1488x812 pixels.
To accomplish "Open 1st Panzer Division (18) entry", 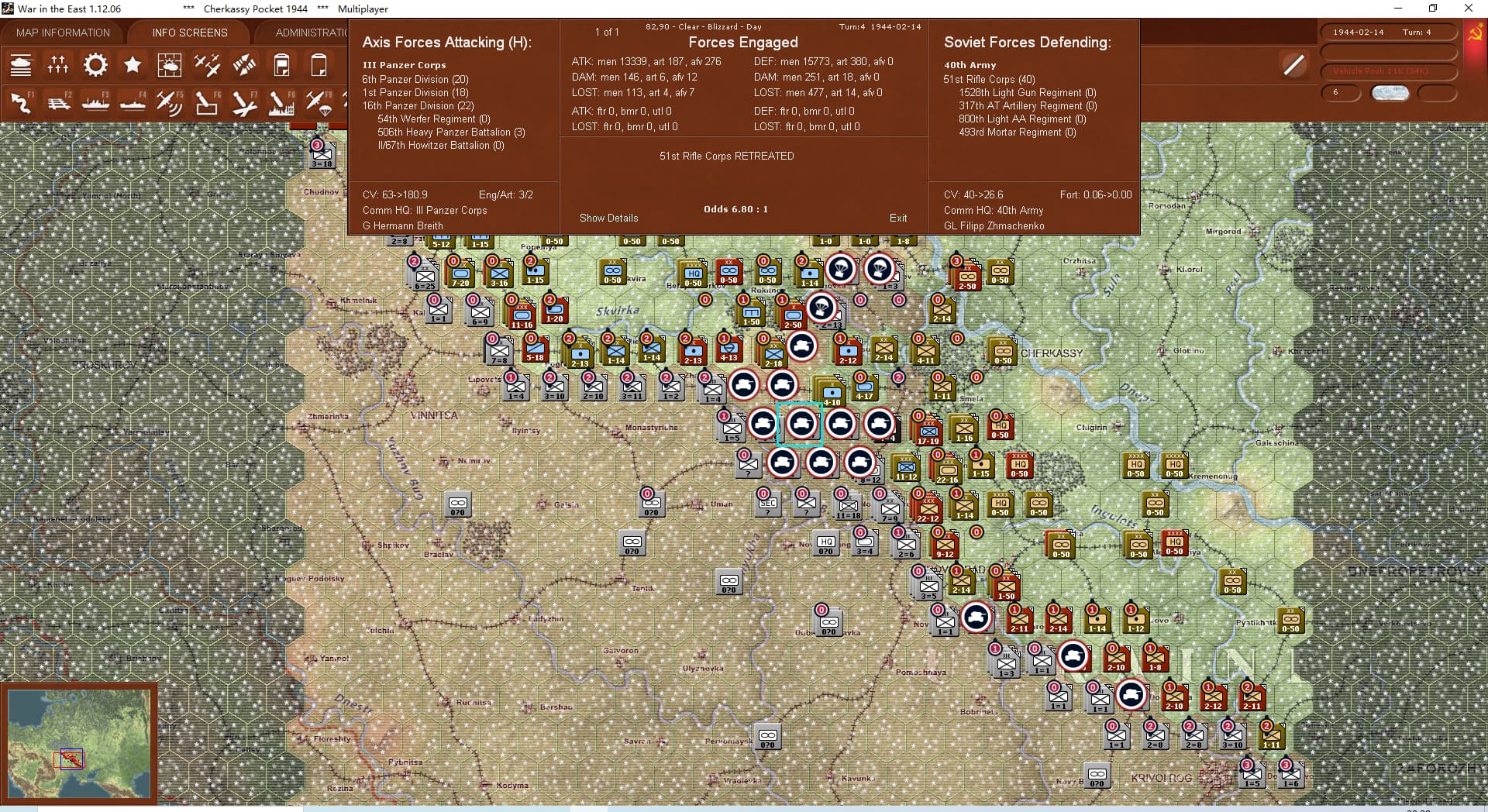I will tap(415, 92).
